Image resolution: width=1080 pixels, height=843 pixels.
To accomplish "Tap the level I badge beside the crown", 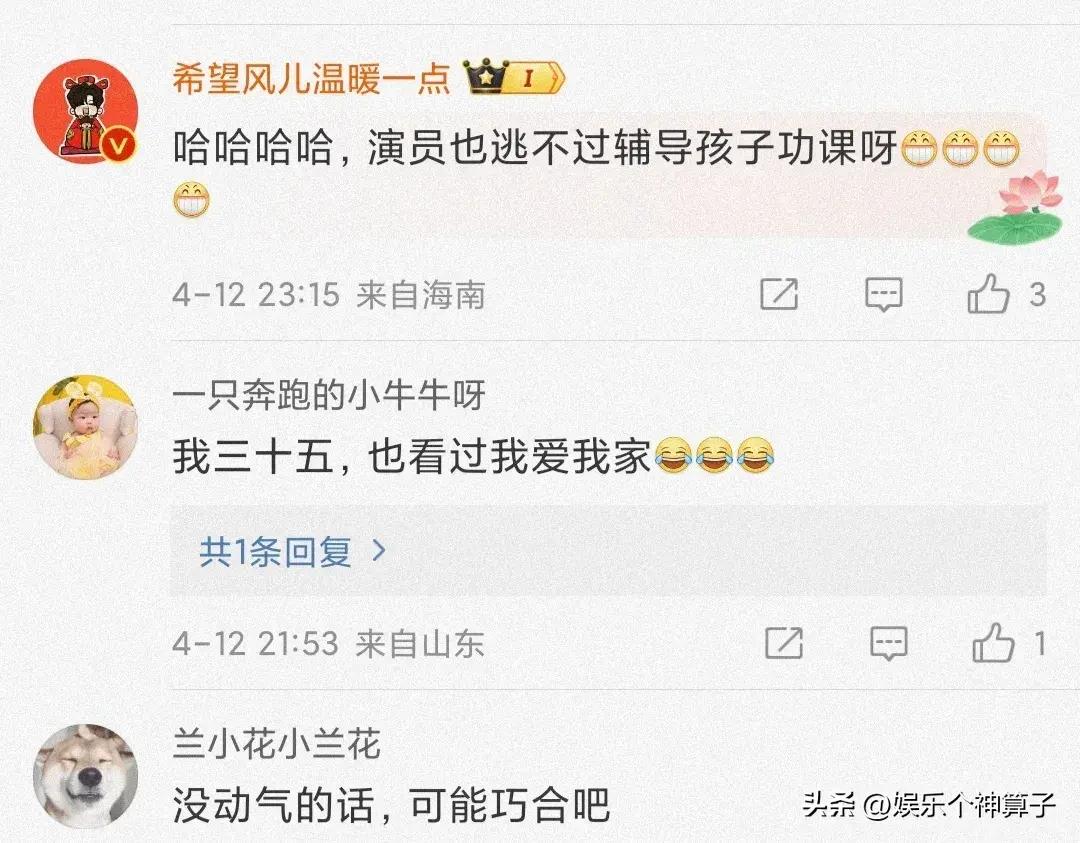I will click(536, 78).
